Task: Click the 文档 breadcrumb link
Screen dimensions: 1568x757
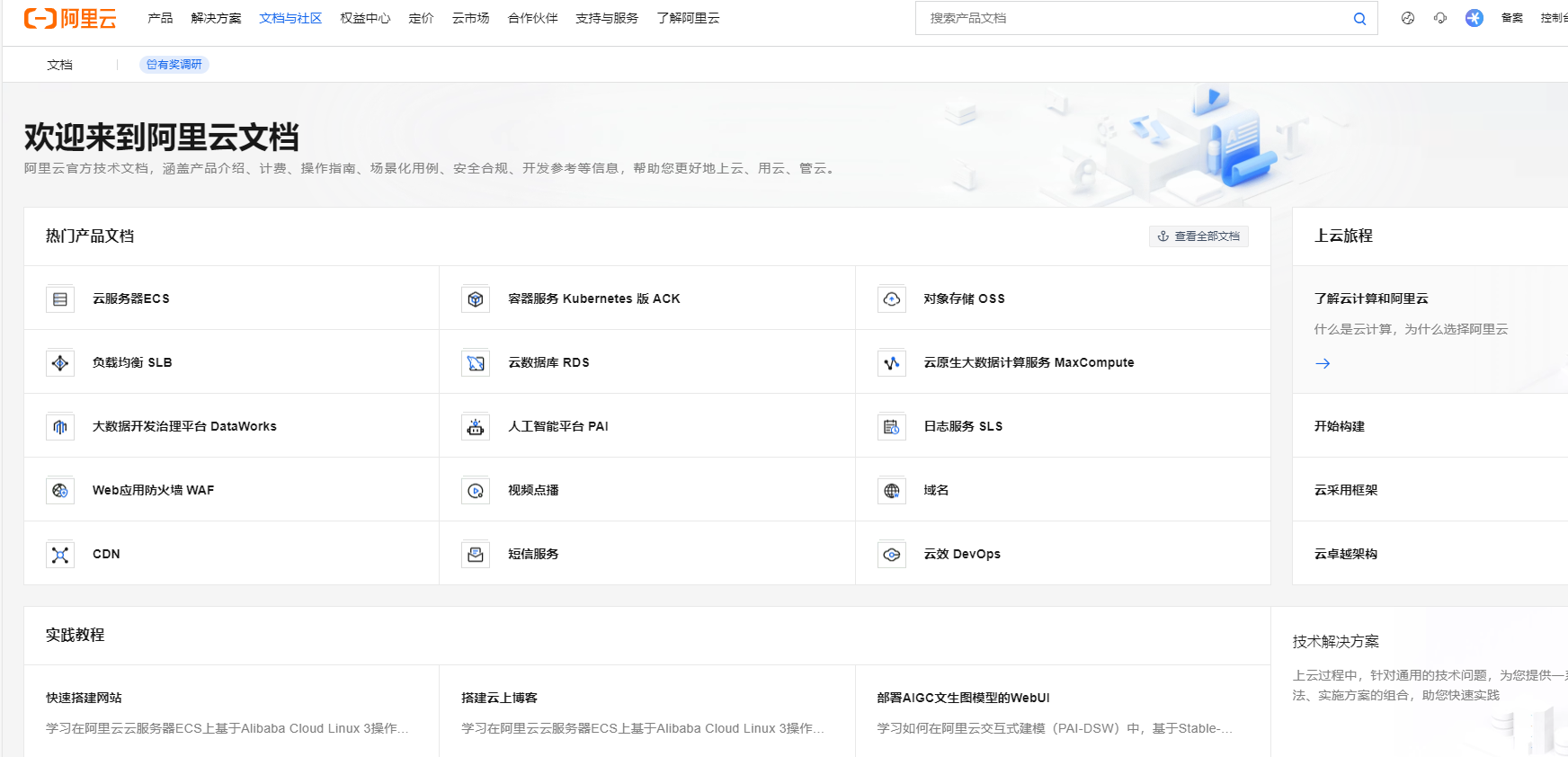Action: coord(60,65)
